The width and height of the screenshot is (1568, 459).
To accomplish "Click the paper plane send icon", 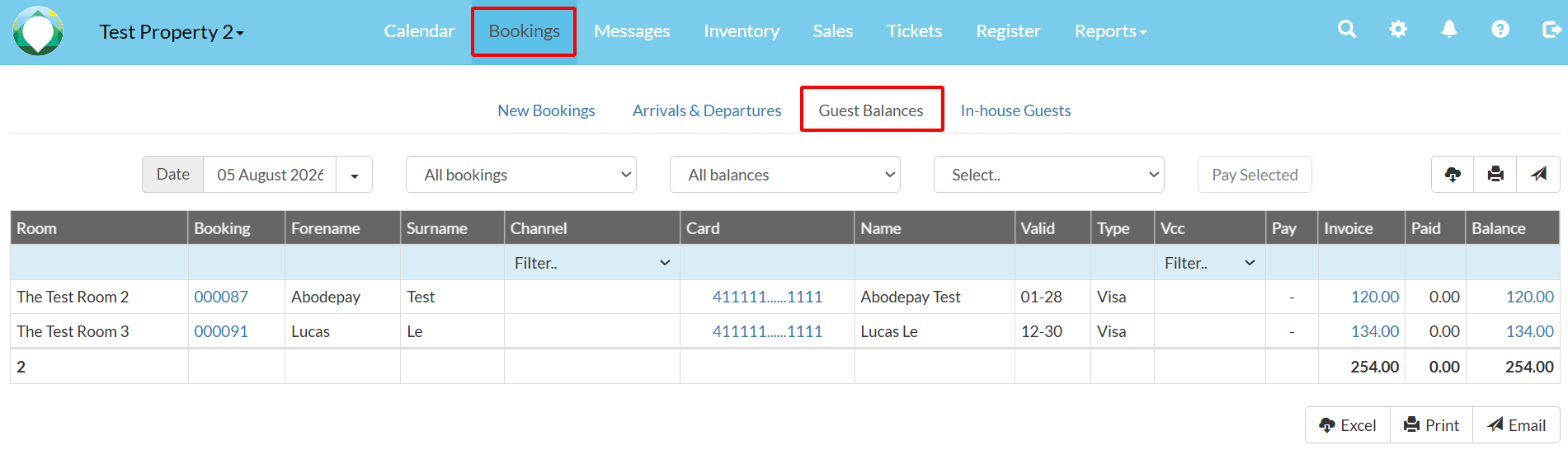I will (1538, 174).
